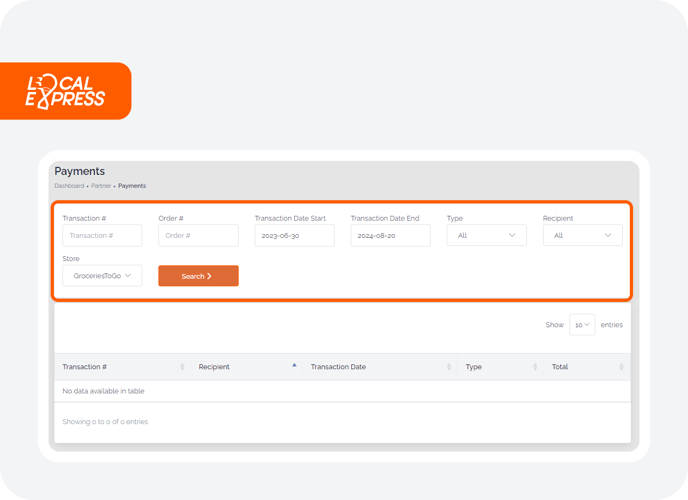Click the orange Search button
Image resolution: width=688 pixels, height=500 pixels.
198,276
